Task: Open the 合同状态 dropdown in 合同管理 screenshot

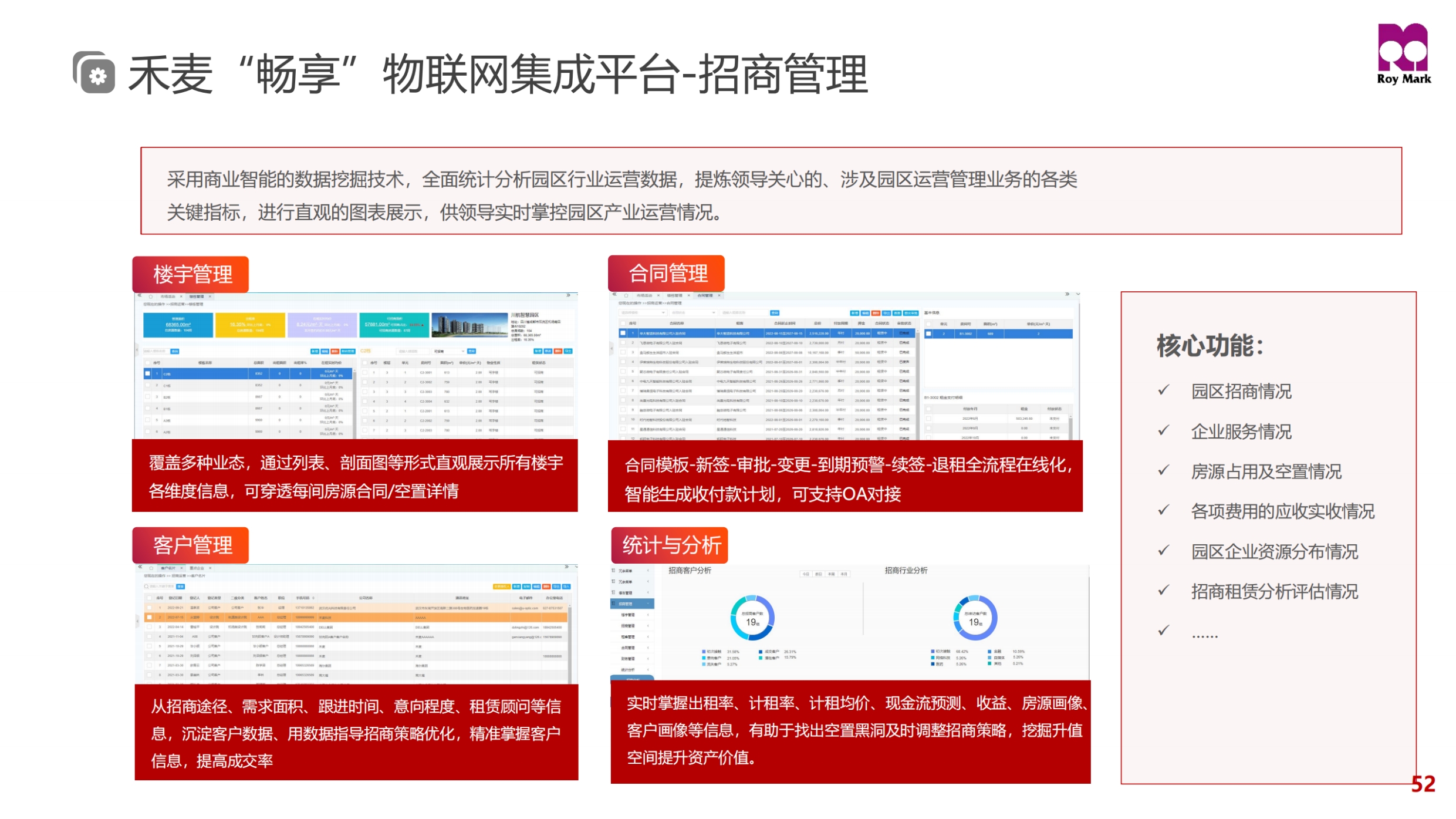Action: pos(693,313)
